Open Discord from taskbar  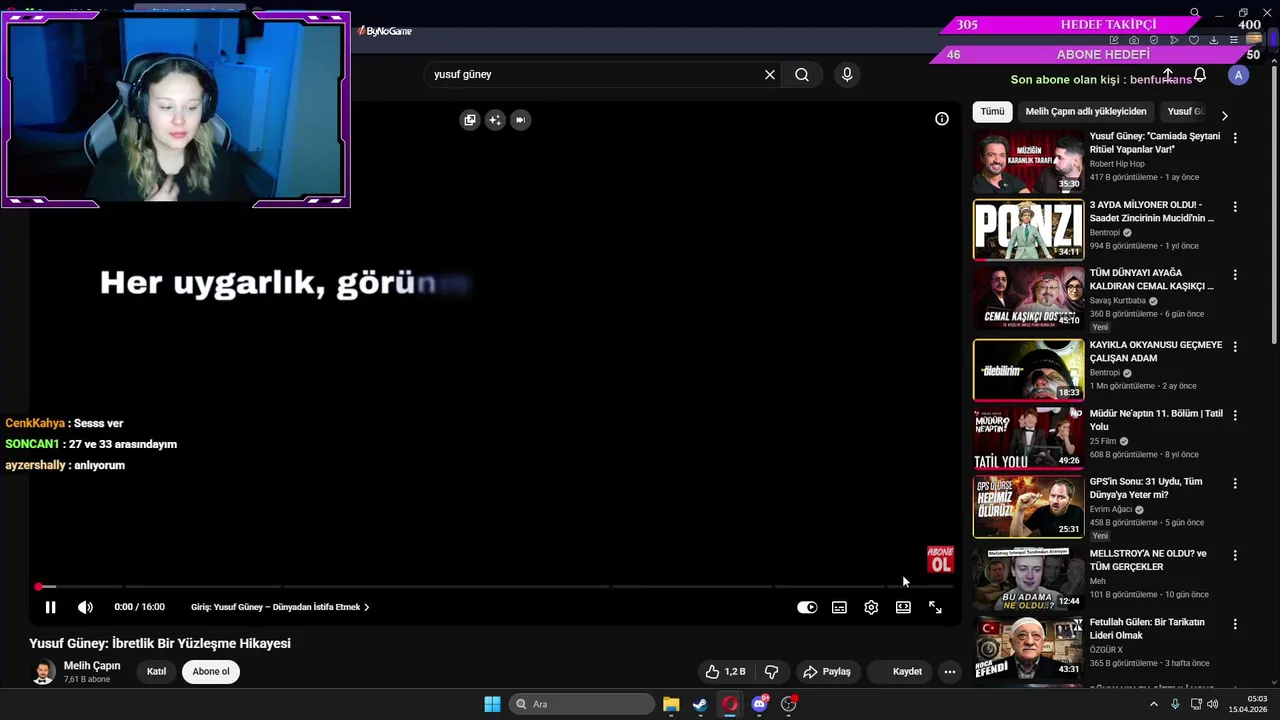click(x=759, y=704)
